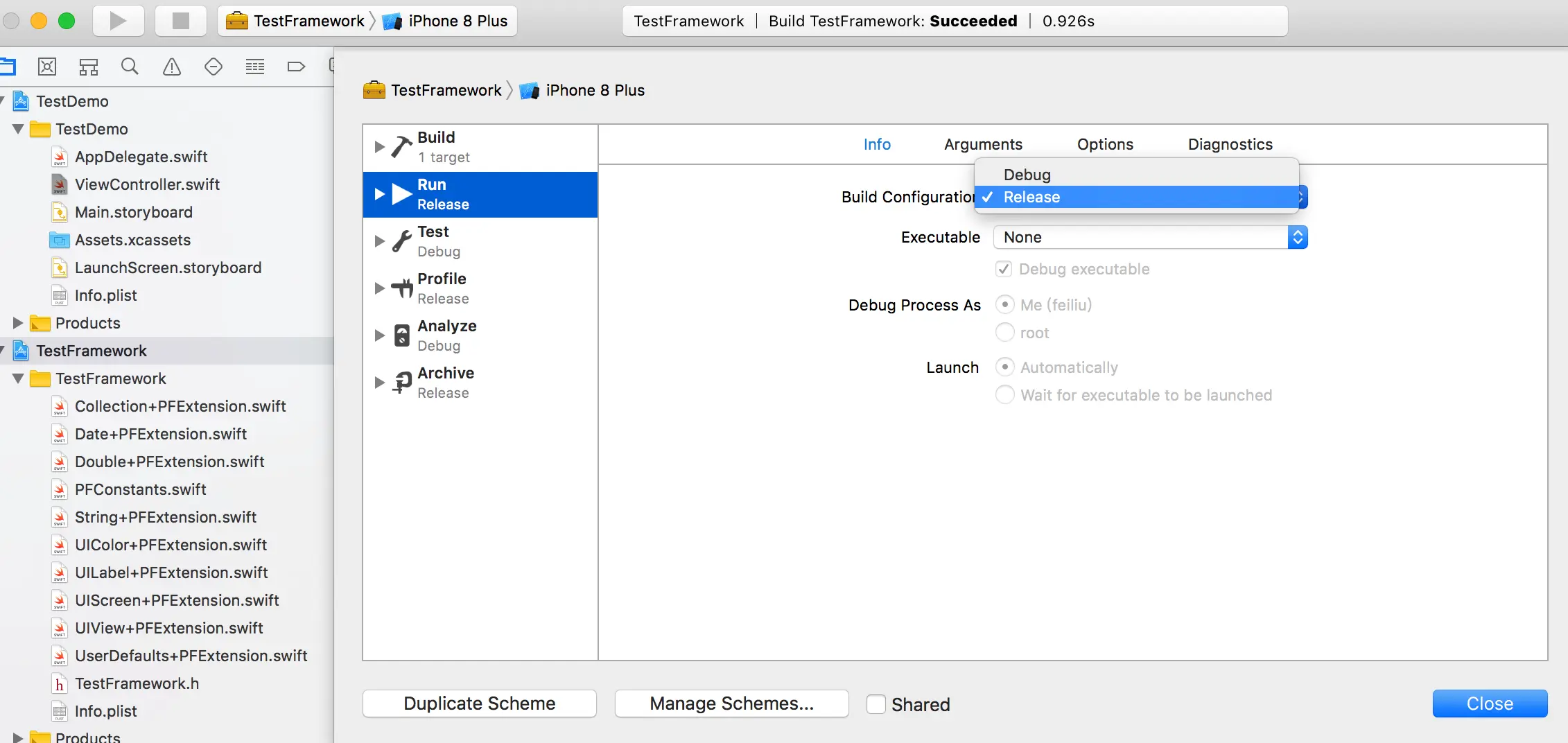This screenshot has height=743, width=1568.
Task: Open the breakpoint navigator icon
Action: tap(296, 67)
